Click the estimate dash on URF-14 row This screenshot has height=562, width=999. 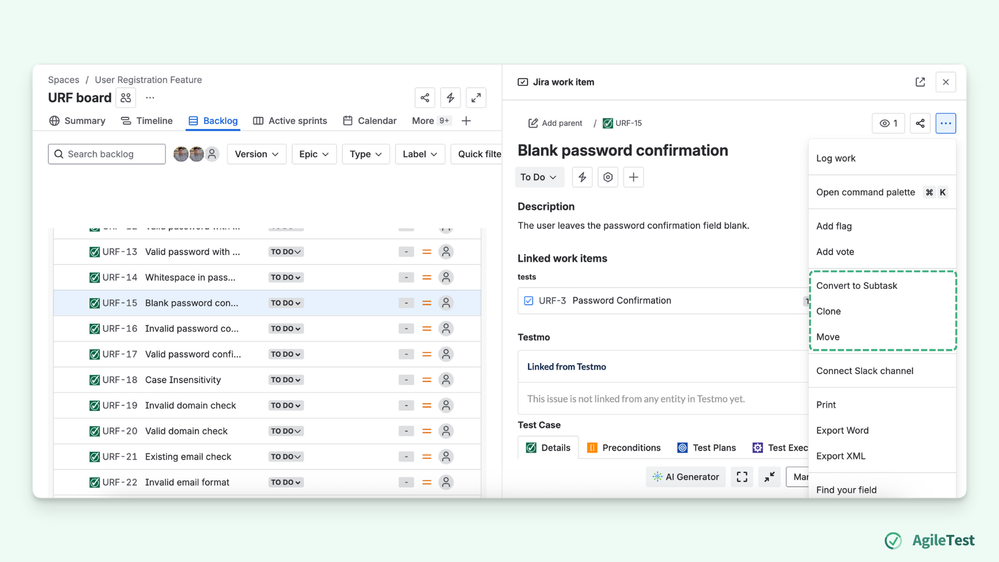click(x=406, y=277)
